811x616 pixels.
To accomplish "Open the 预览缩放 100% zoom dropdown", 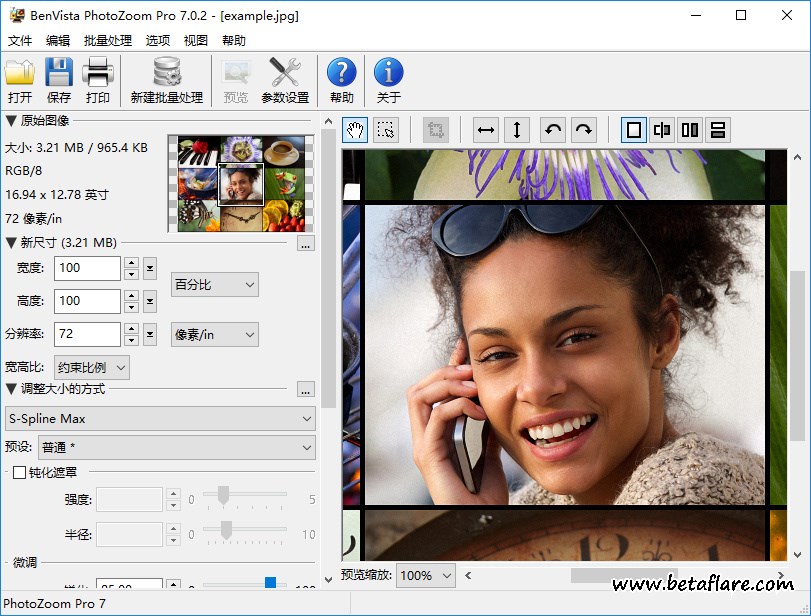I will click(x=426, y=575).
